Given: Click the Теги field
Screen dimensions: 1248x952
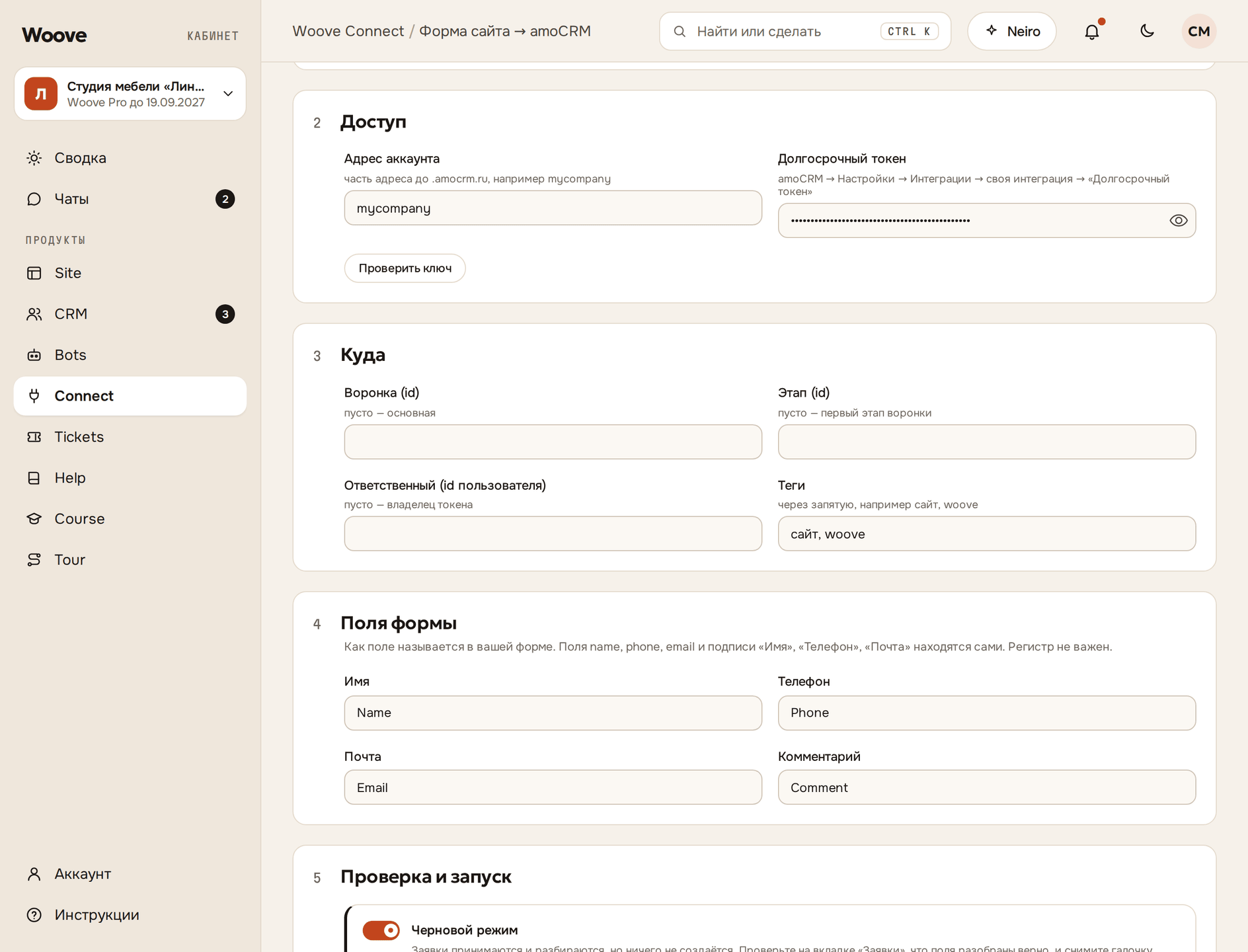Looking at the screenshot, I should pyautogui.click(x=987, y=534).
